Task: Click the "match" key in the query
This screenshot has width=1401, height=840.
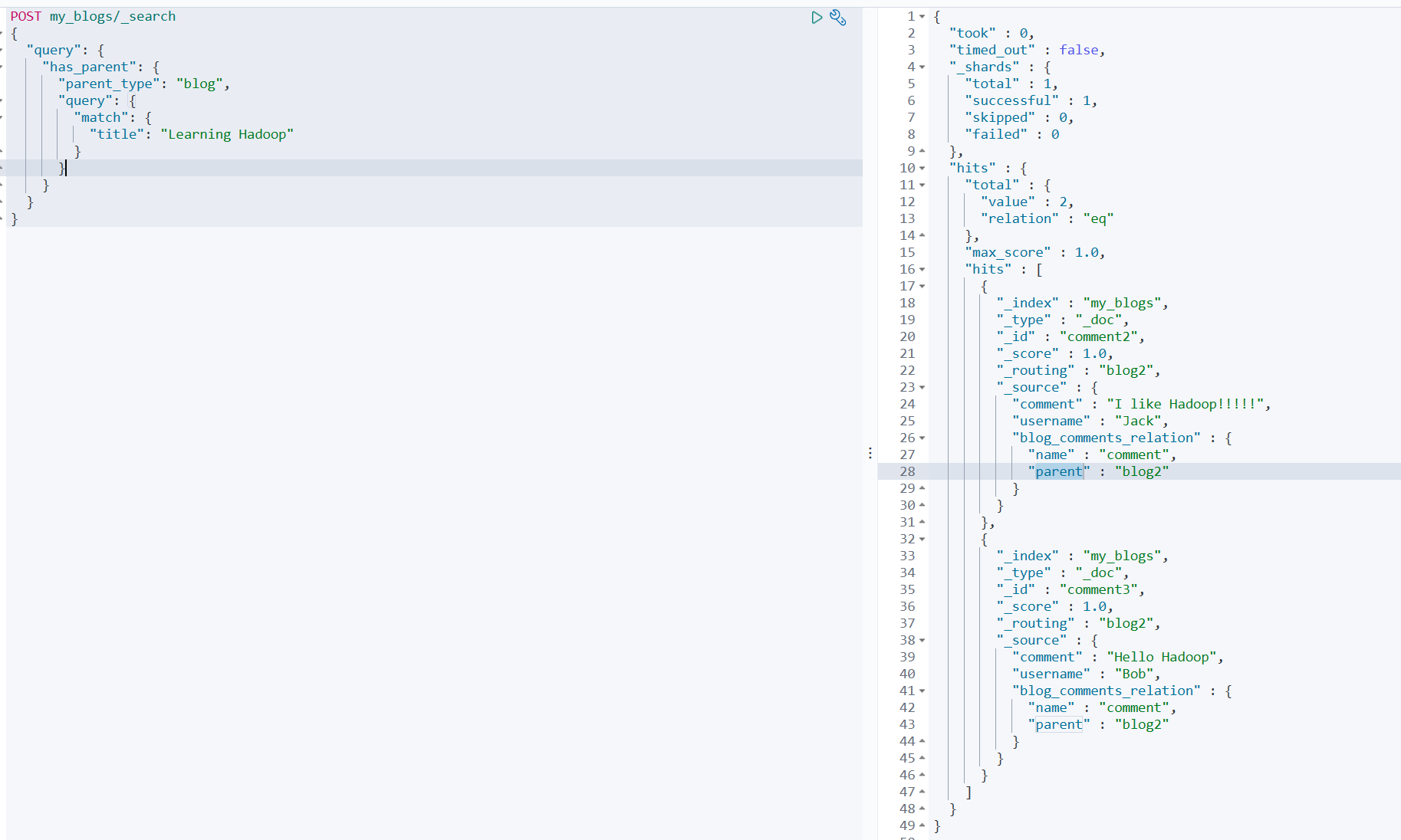Action: point(101,117)
